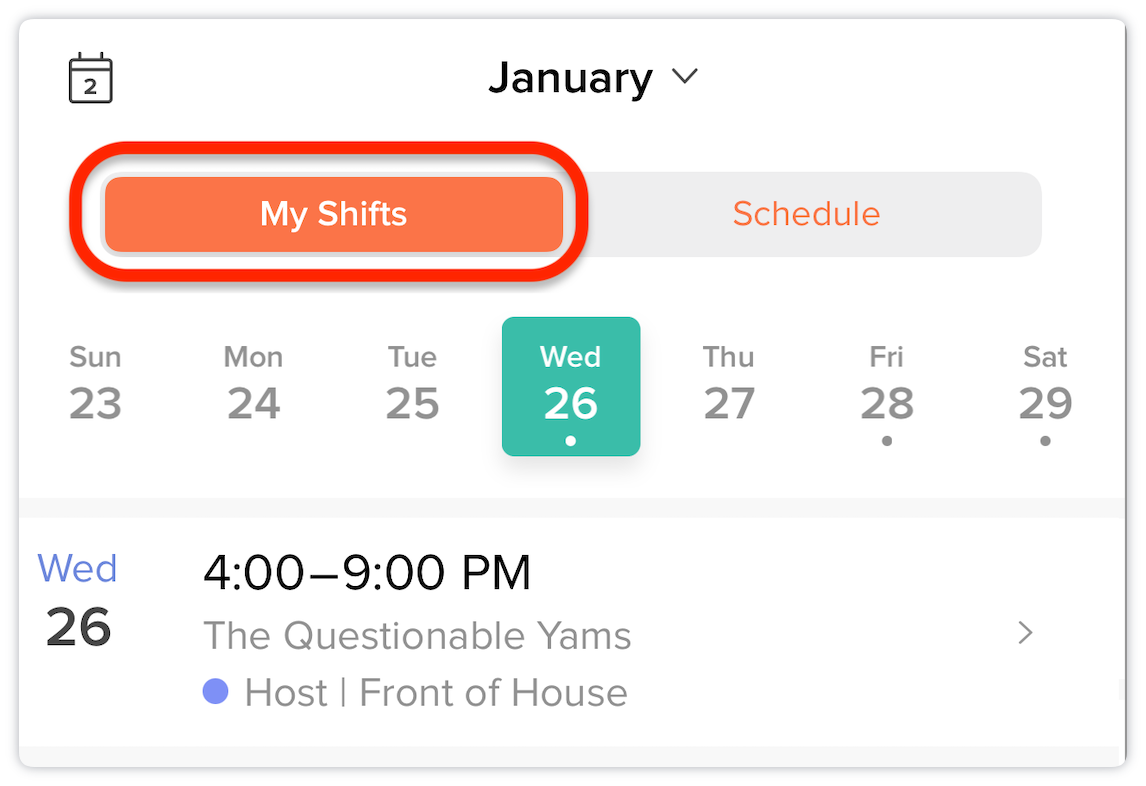Select highlighted Wednesday 26 date
Screen dimensions: 1146x786
[571, 386]
